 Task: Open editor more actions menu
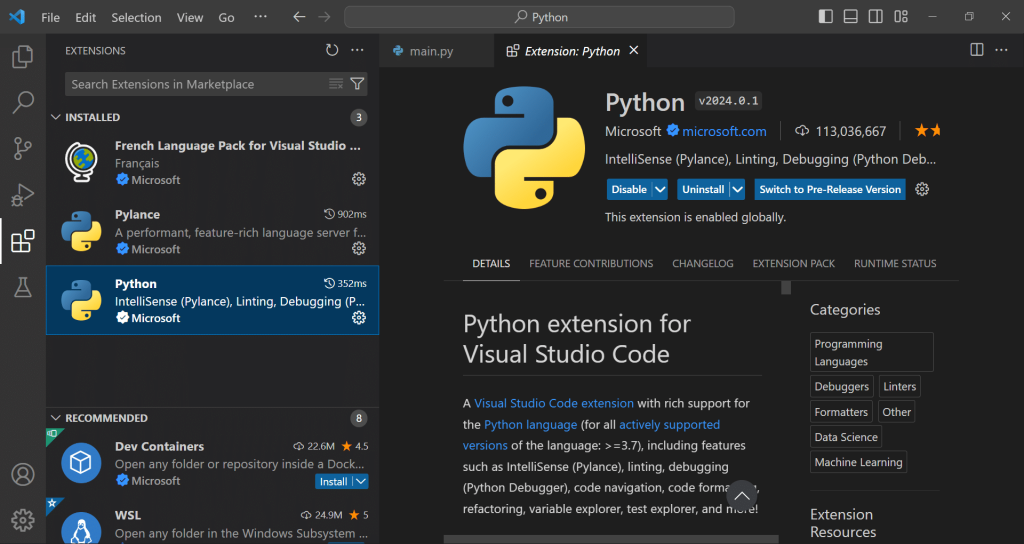coord(1001,50)
